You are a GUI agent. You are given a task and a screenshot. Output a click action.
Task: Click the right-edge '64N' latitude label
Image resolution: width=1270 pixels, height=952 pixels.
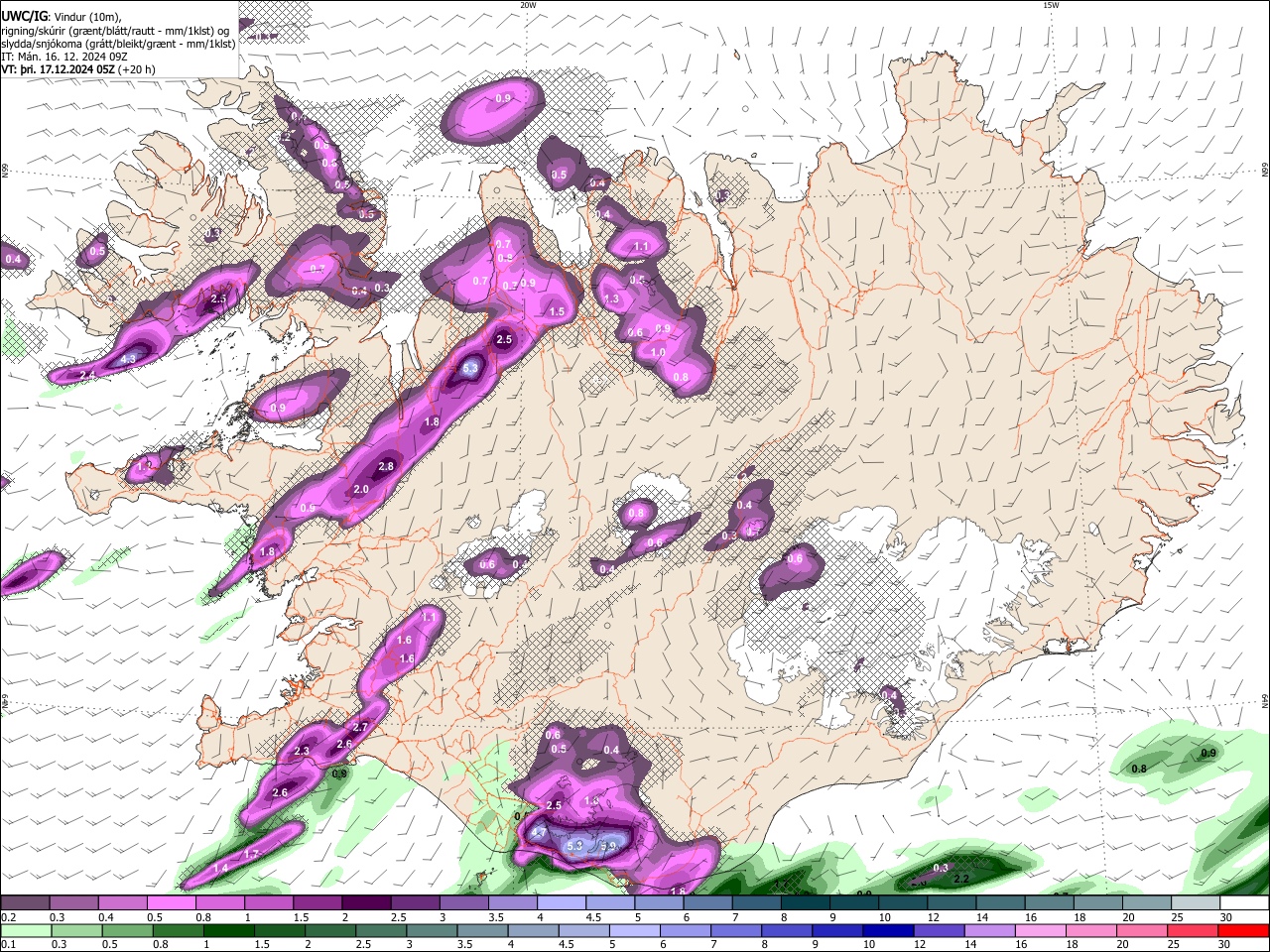pos(1265,700)
